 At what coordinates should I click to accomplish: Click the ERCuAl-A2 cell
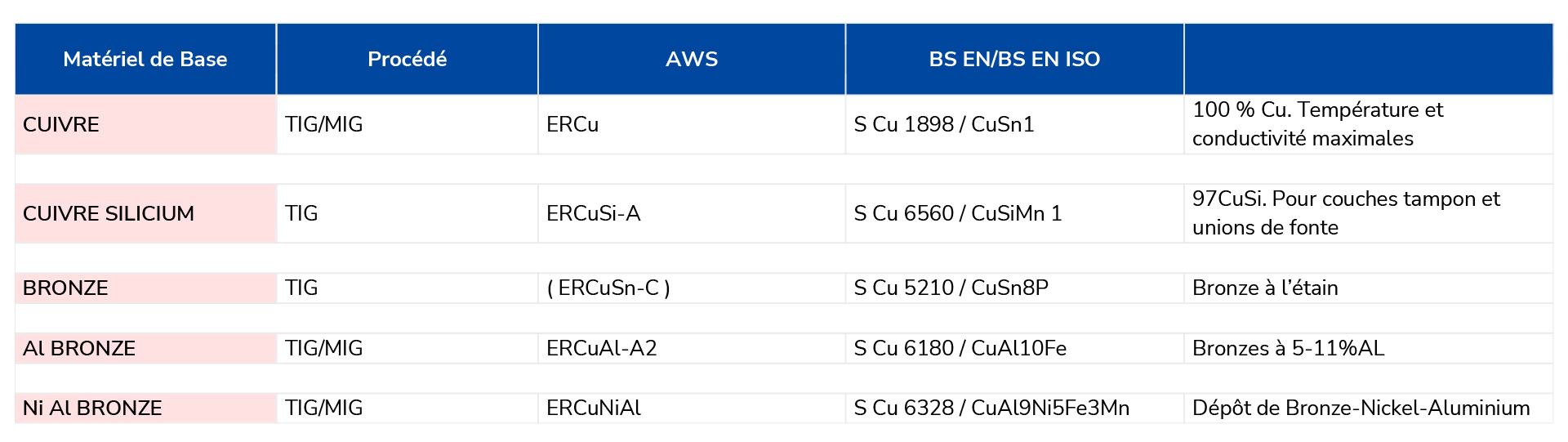point(692,348)
